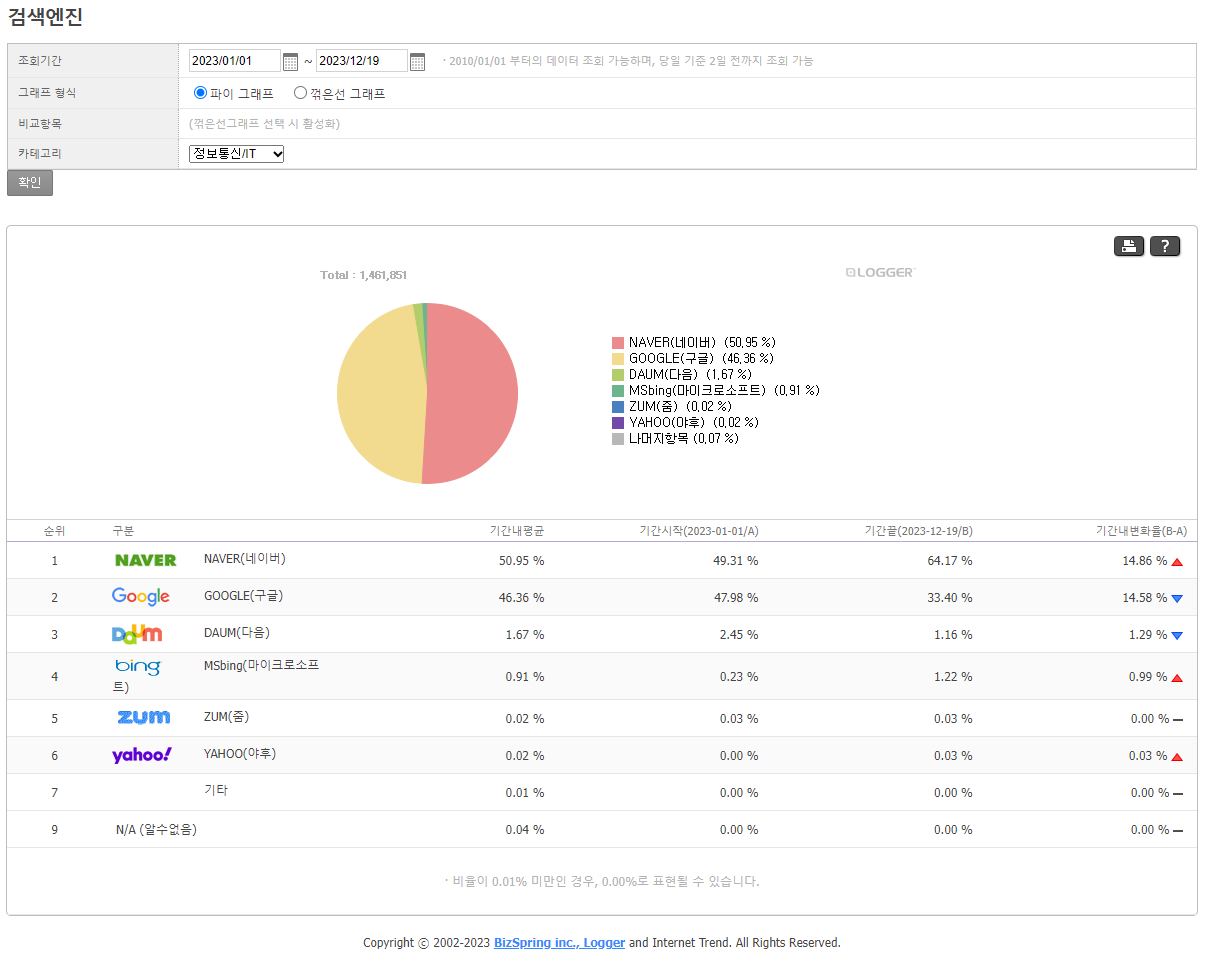Click the DAUM(다음) name in table
Viewport: 1206px width, 954px height.
pos(237,632)
